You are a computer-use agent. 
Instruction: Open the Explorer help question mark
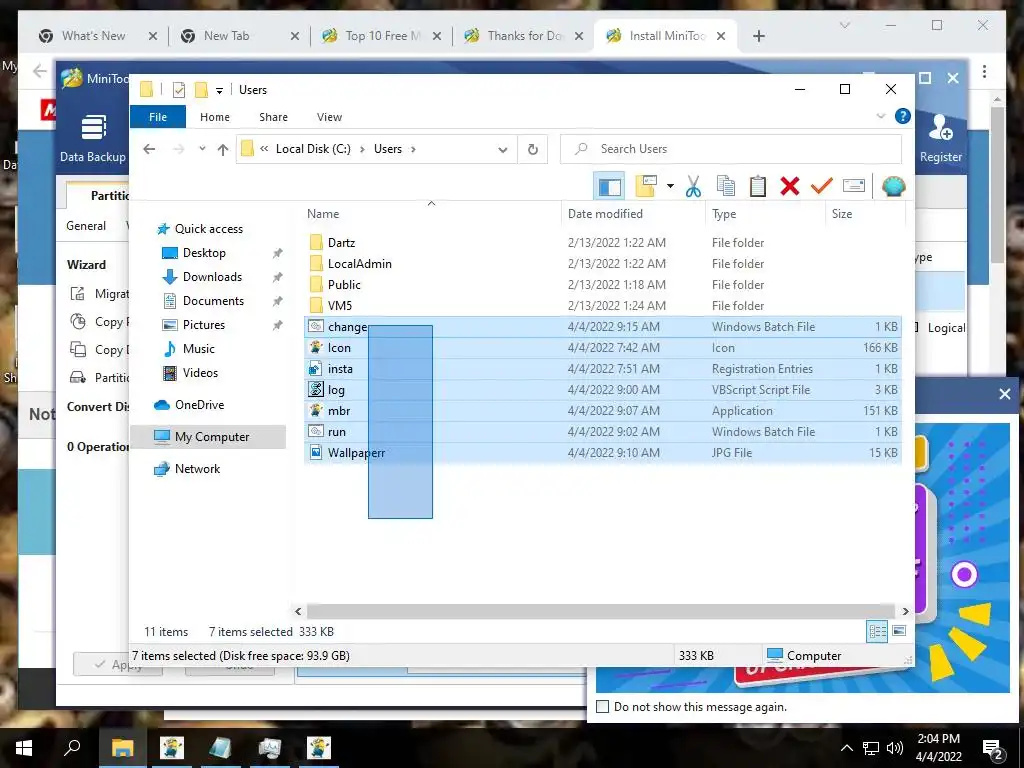(x=903, y=116)
